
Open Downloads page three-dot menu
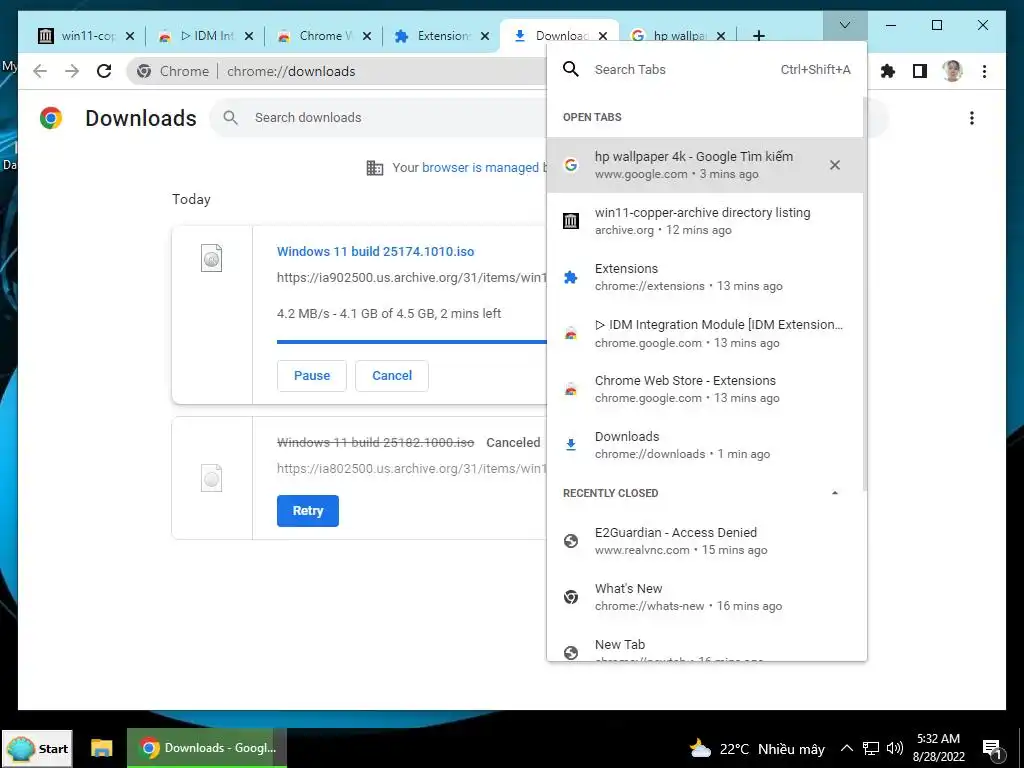pyautogui.click(x=972, y=118)
